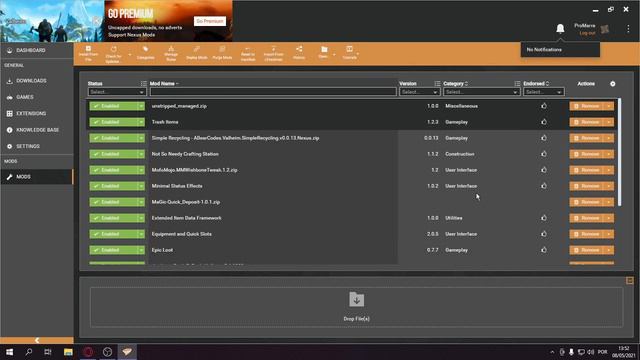This screenshot has width=640, height=360.
Task: Collapse the drop files panel icon
Action: pyautogui.click(x=630, y=280)
